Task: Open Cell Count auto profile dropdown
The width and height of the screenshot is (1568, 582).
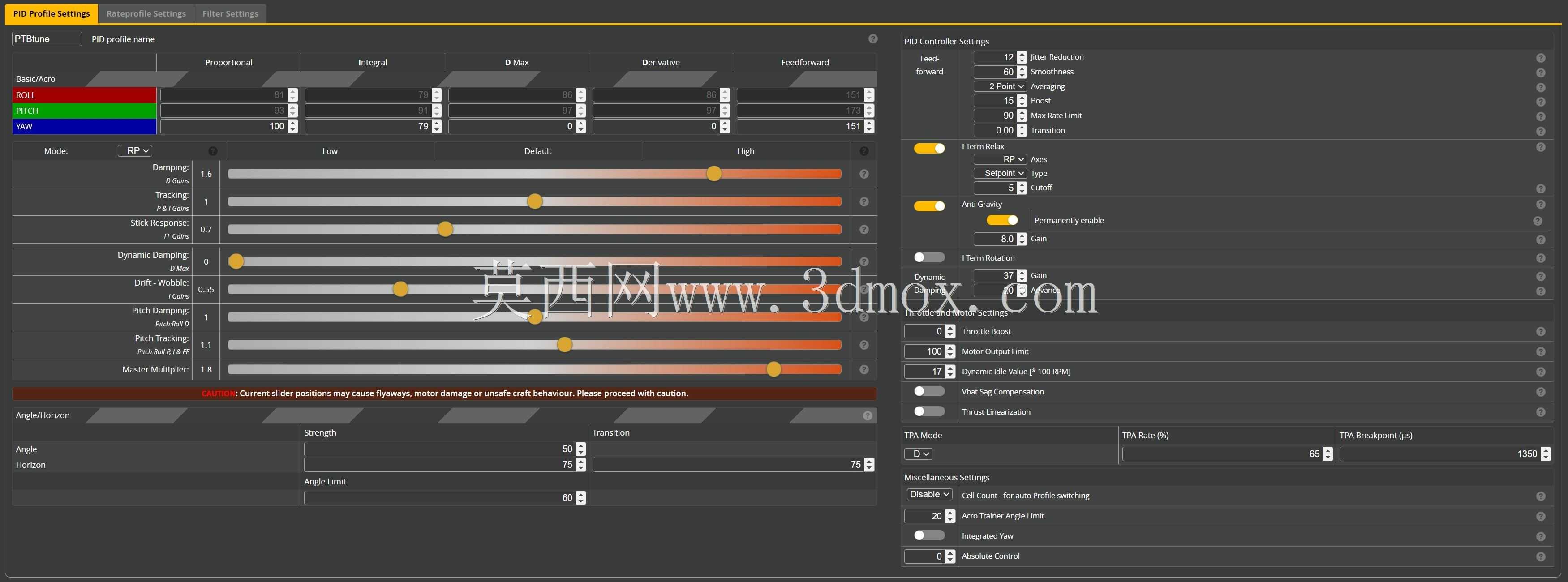Action: (929, 494)
